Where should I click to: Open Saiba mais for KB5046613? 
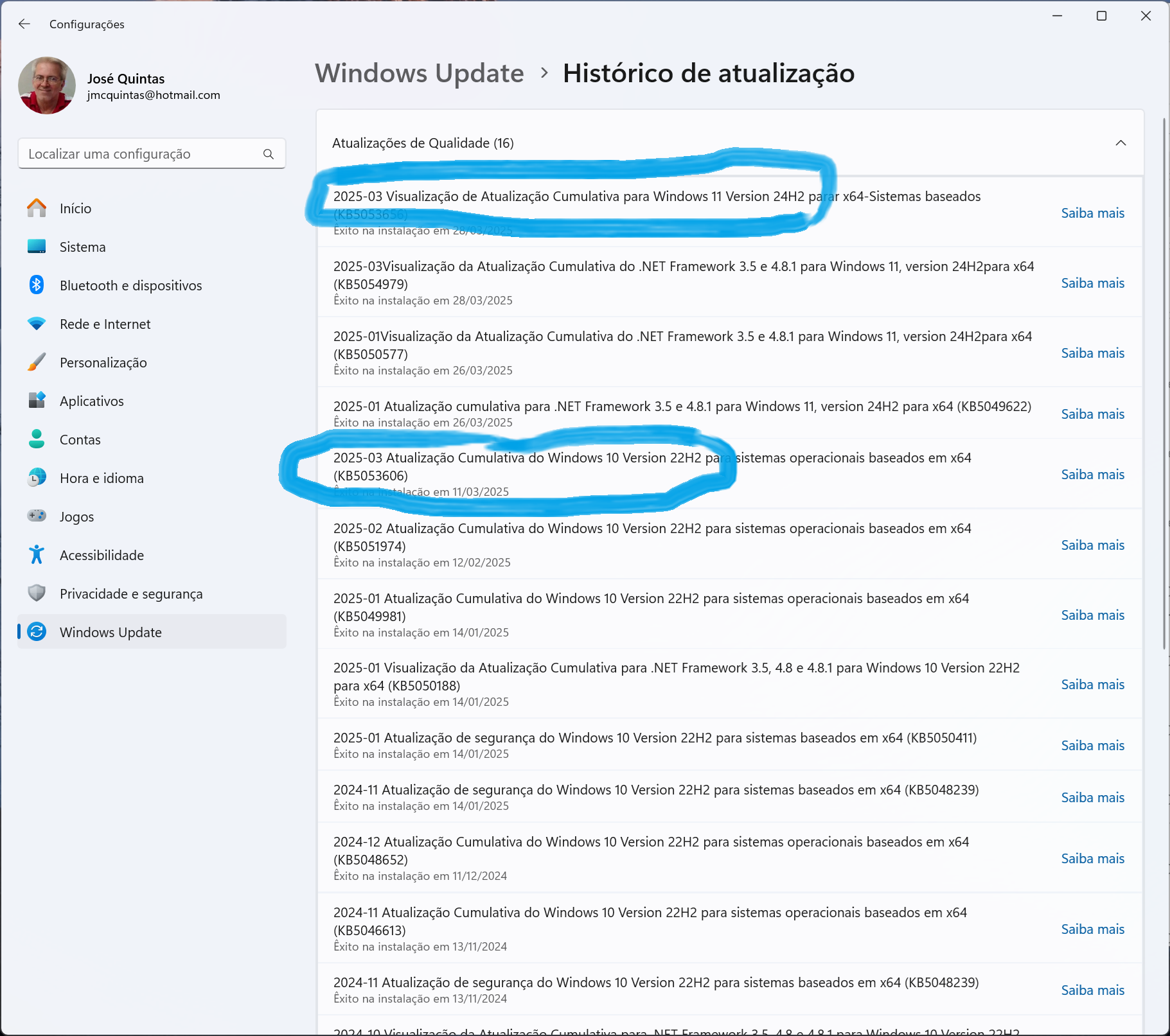[x=1092, y=929]
